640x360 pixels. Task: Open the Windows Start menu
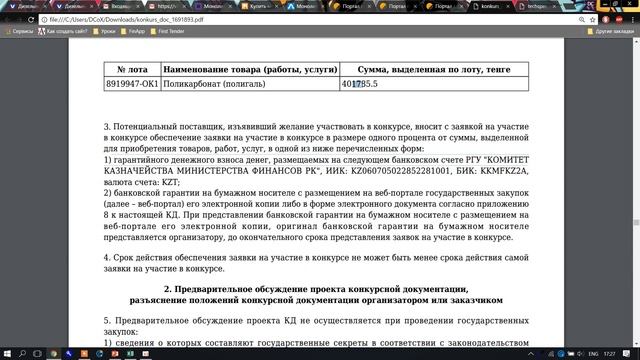click(x=7, y=353)
